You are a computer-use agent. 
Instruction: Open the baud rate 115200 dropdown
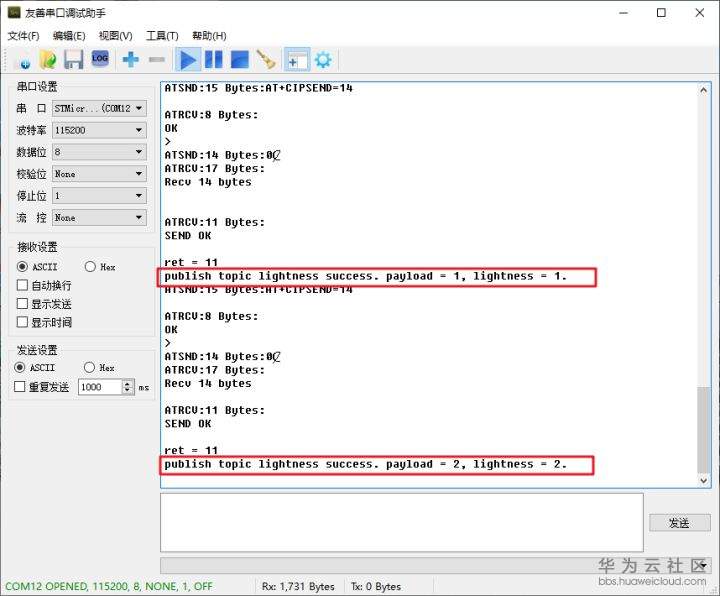click(x=100, y=130)
